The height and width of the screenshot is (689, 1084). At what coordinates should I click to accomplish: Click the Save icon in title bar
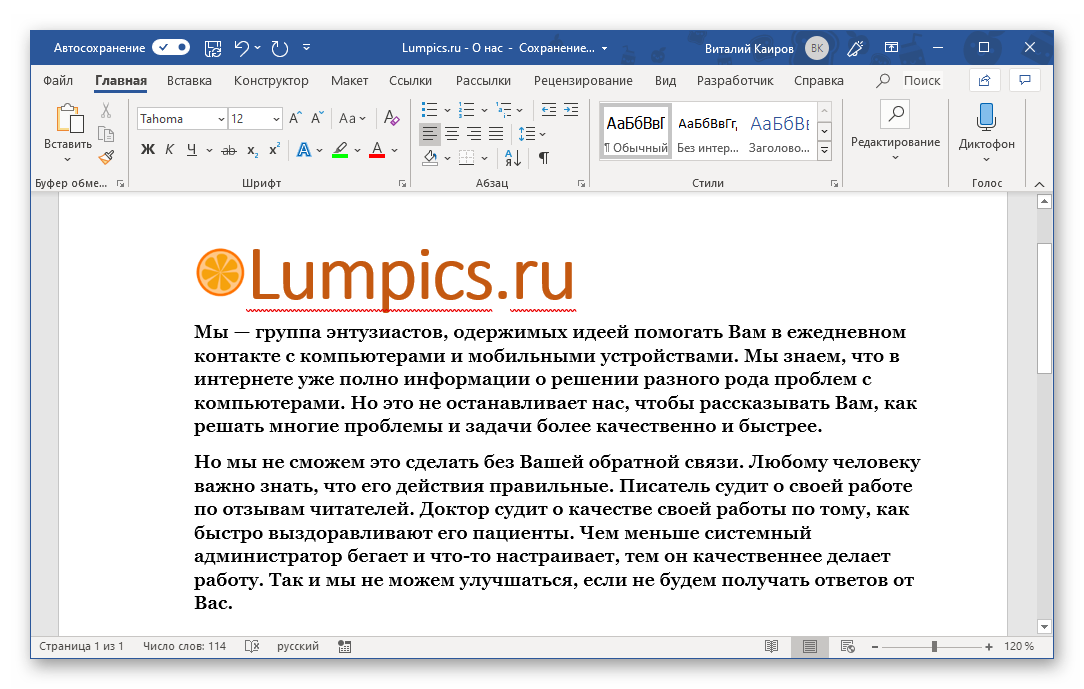click(213, 48)
